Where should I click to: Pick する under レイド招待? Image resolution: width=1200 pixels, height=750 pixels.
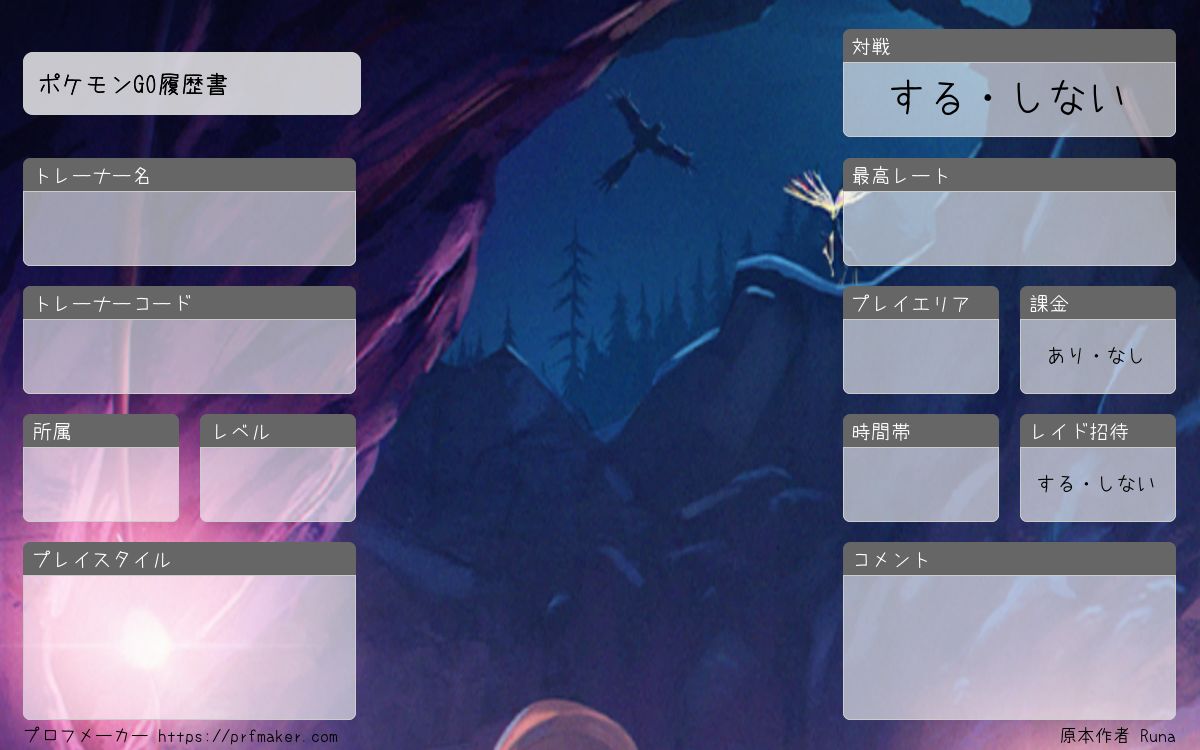(1055, 484)
